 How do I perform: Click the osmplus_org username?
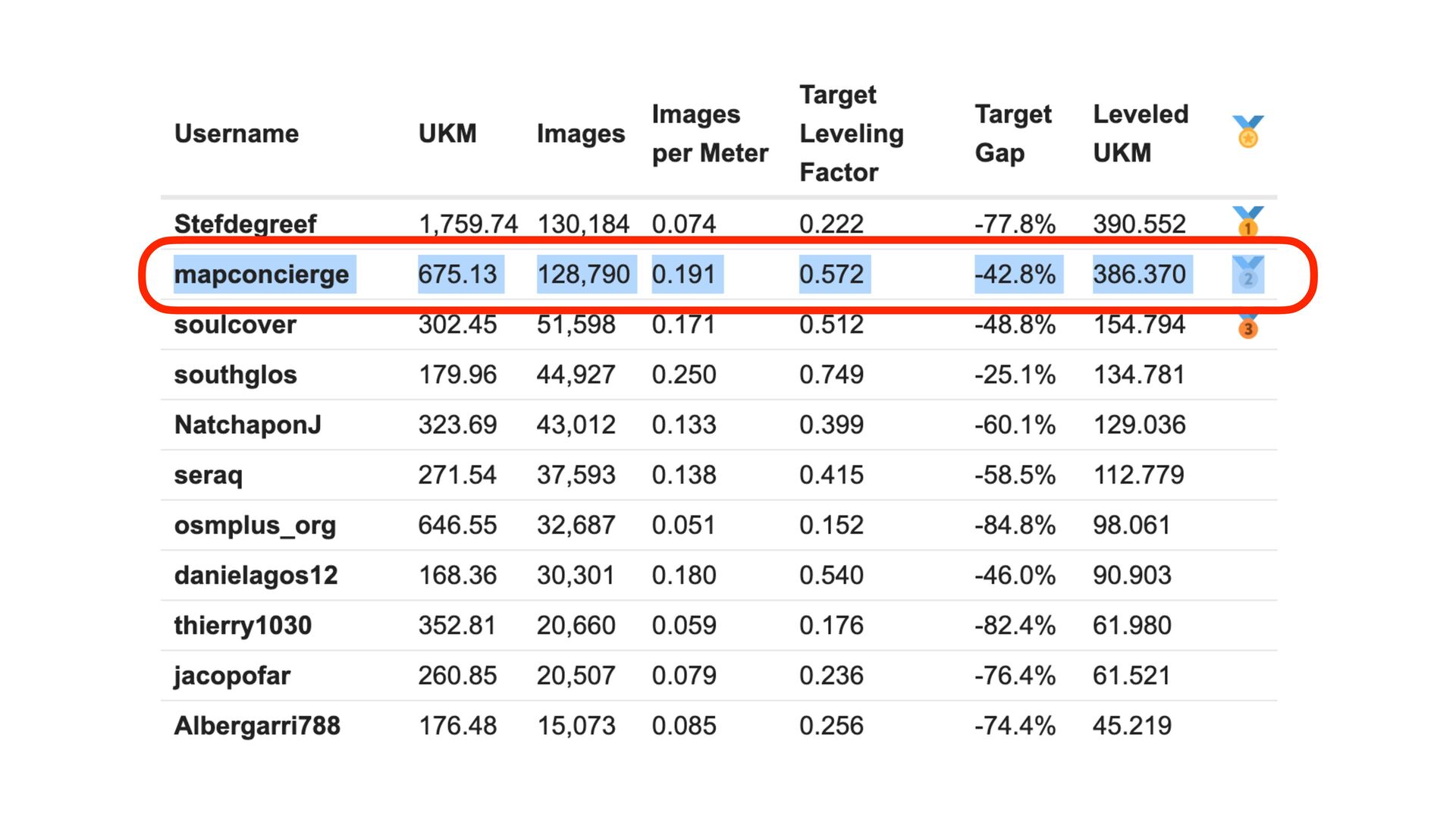(x=255, y=525)
